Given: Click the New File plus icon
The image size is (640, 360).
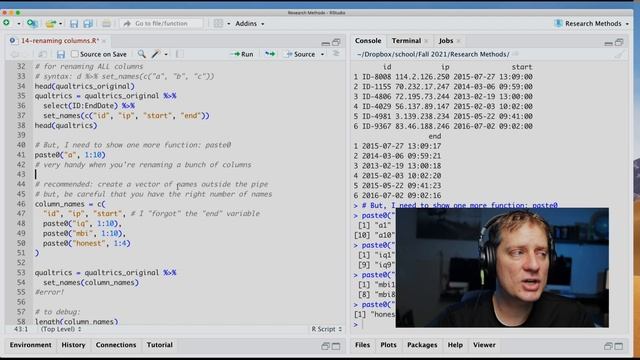Looking at the screenshot, I should click(x=7, y=23).
